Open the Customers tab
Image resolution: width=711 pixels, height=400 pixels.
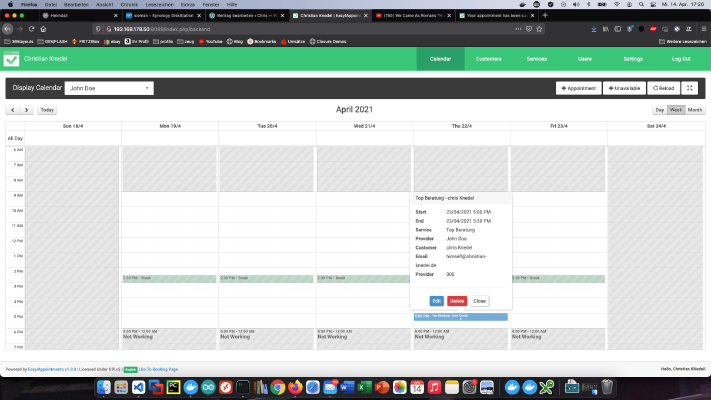[x=488, y=59]
